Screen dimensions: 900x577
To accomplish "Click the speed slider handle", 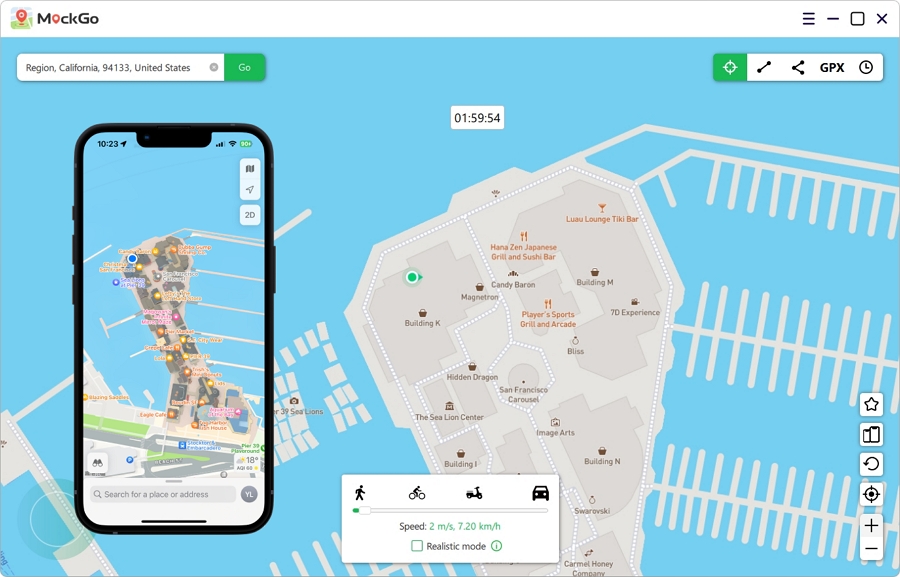I will click(364, 510).
